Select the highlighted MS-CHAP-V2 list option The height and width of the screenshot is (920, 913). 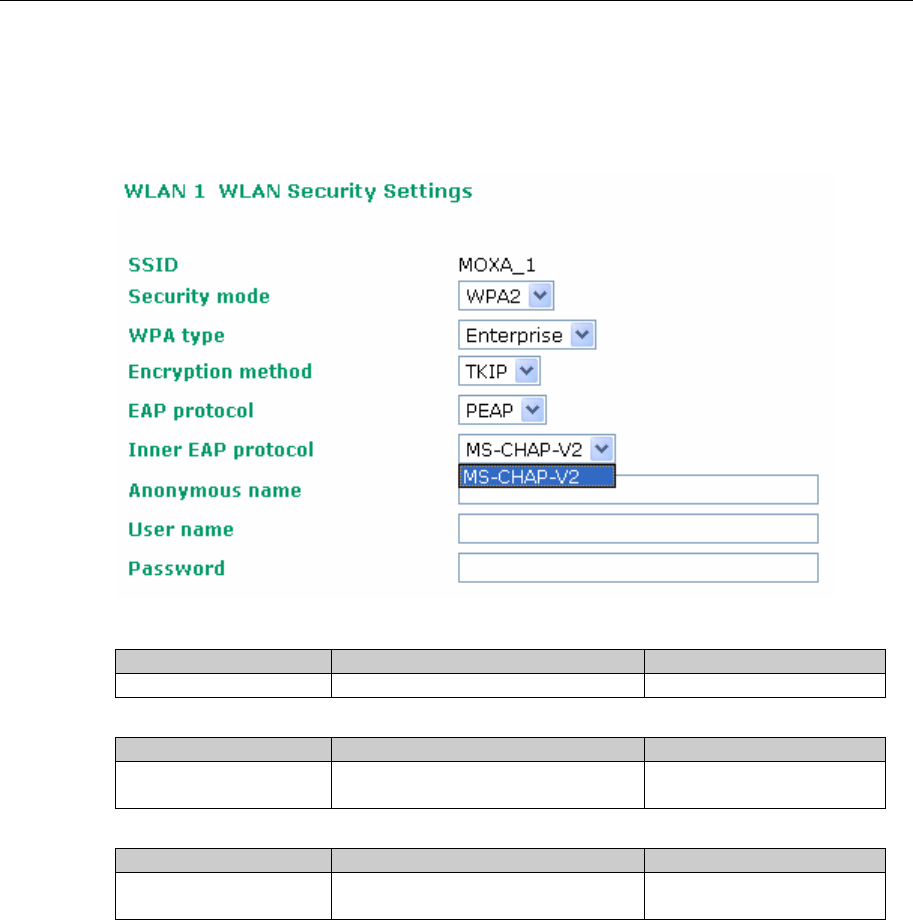[x=537, y=476]
